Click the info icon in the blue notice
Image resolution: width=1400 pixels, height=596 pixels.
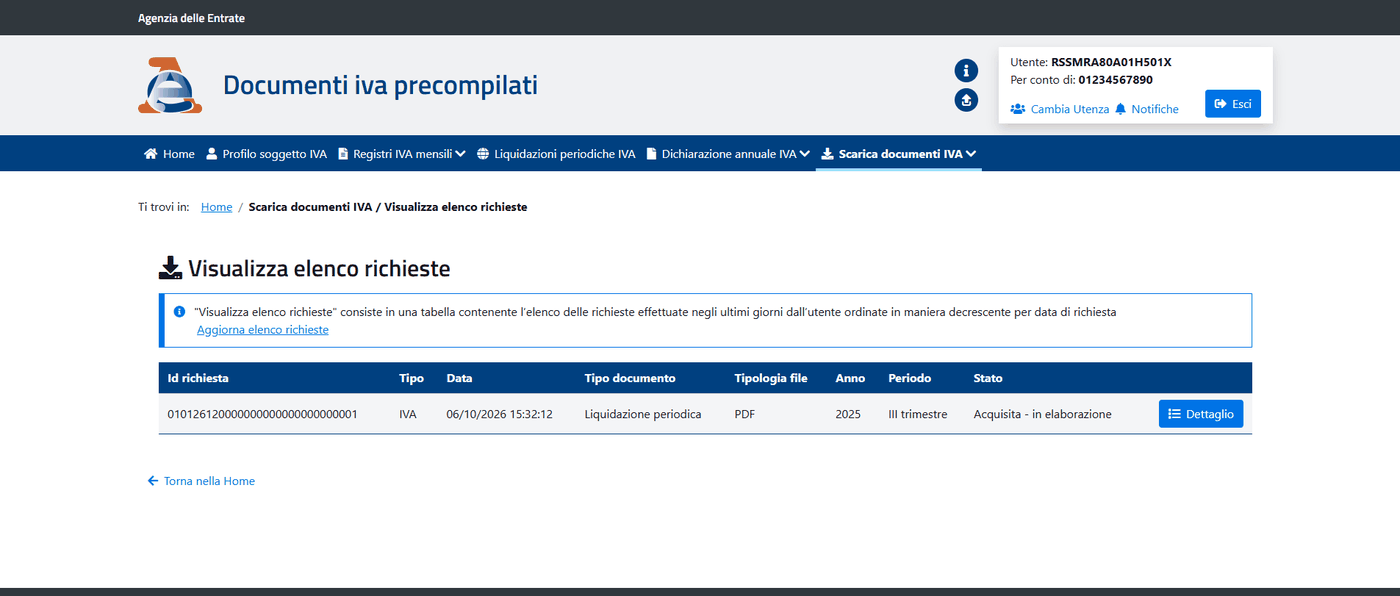pyautogui.click(x=180, y=312)
